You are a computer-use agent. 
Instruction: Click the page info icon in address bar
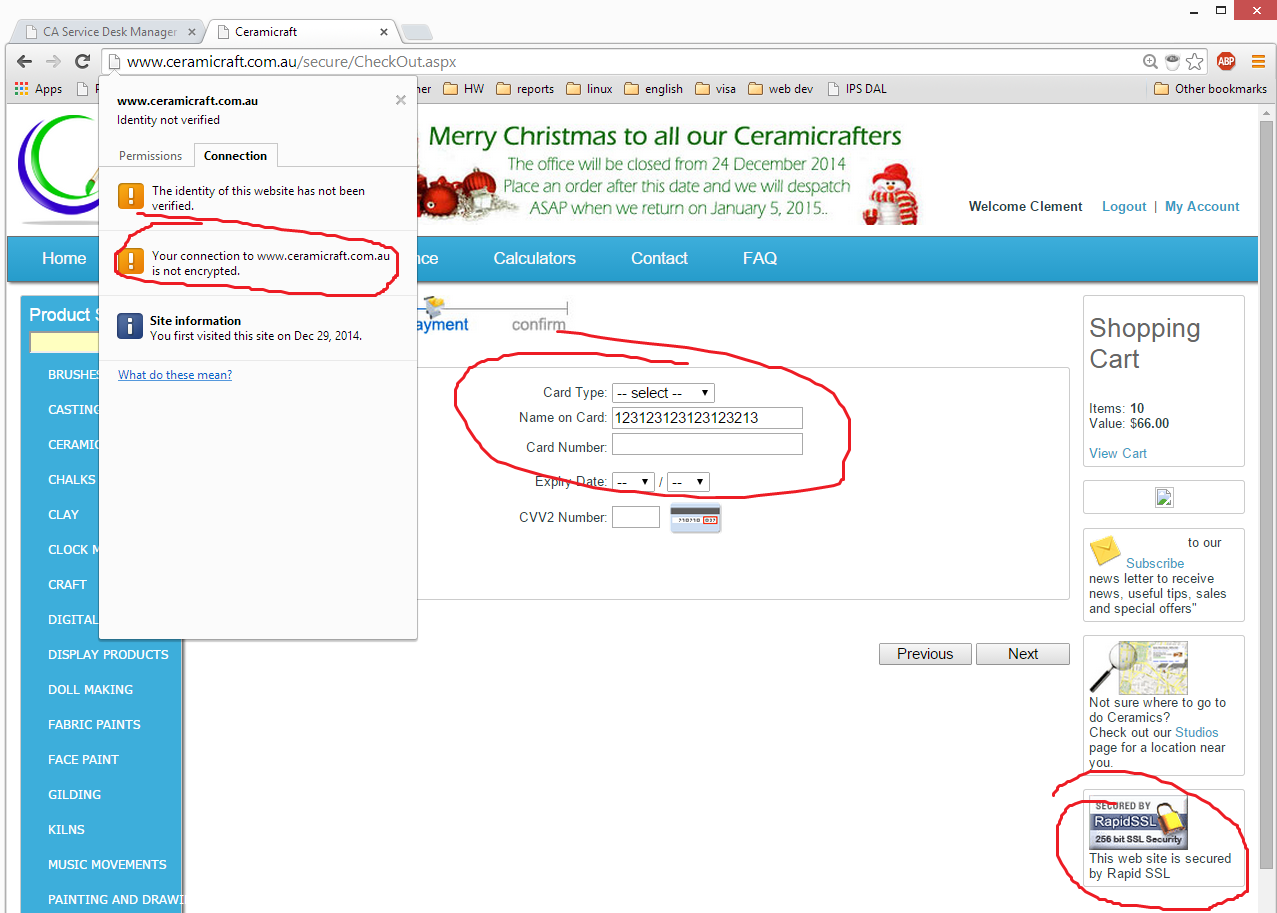click(x=114, y=61)
